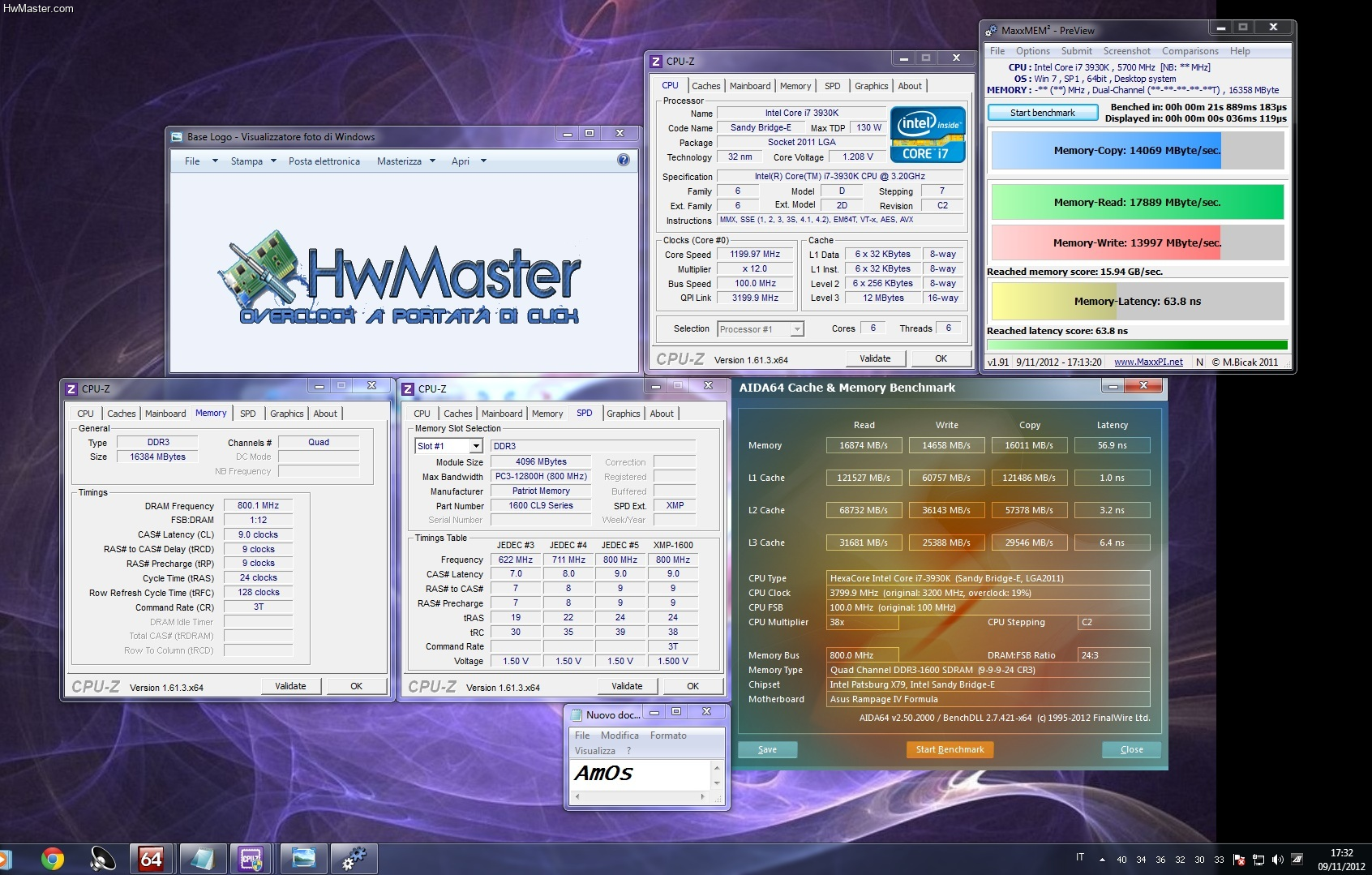Click the blue help icon in Photo Viewer
Image resolution: width=1372 pixels, height=875 pixels.
point(623,160)
